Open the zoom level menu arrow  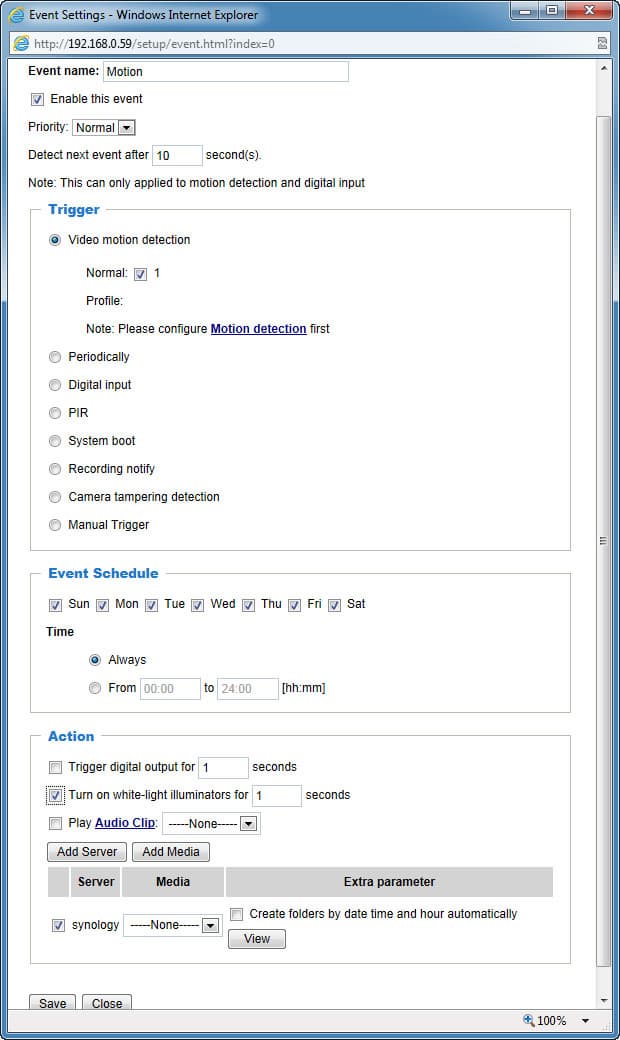coord(585,1021)
